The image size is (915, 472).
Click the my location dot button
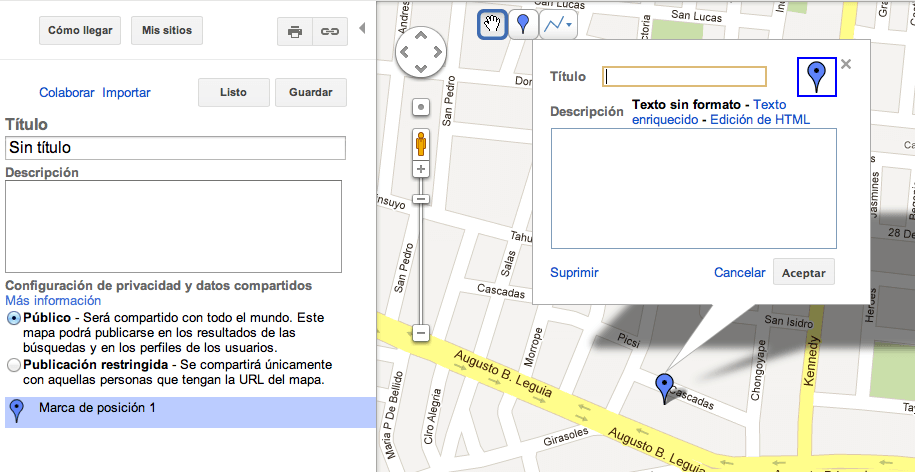point(421,108)
